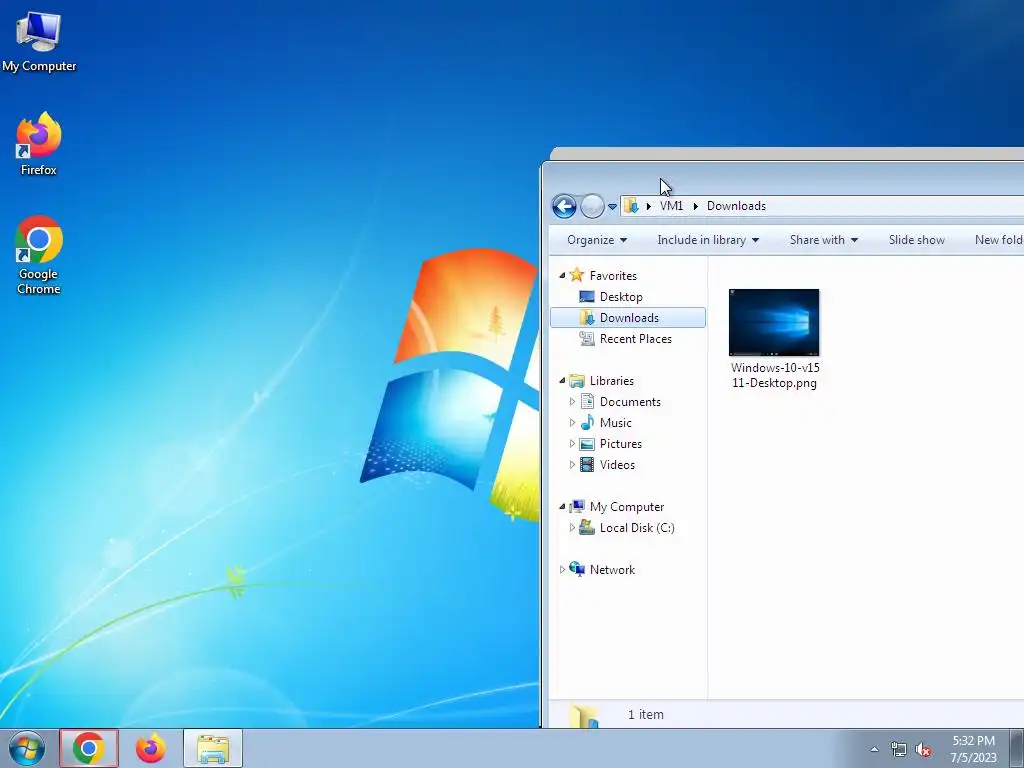
Task: Expand the Documents library
Action: [573, 402]
